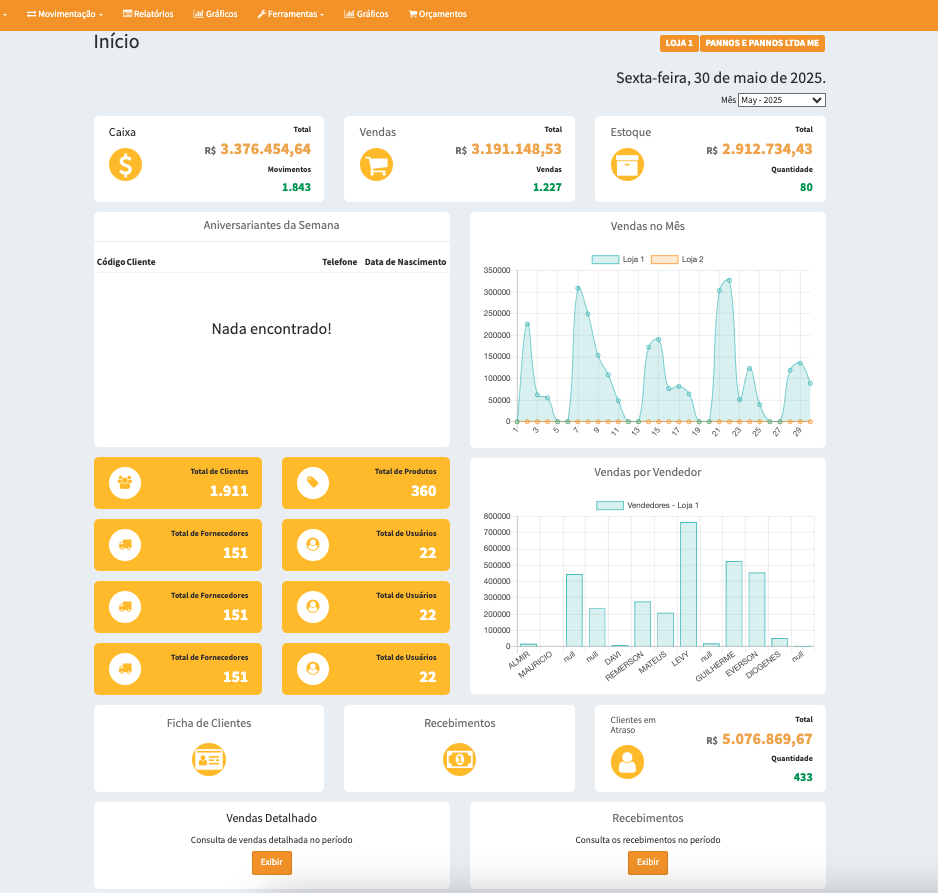Click the LOJA 1 orange badge
This screenshot has height=893, width=938.
(x=679, y=43)
